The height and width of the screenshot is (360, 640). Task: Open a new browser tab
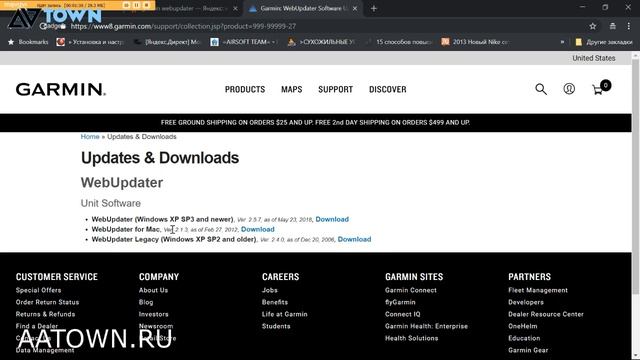click(373, 9)
